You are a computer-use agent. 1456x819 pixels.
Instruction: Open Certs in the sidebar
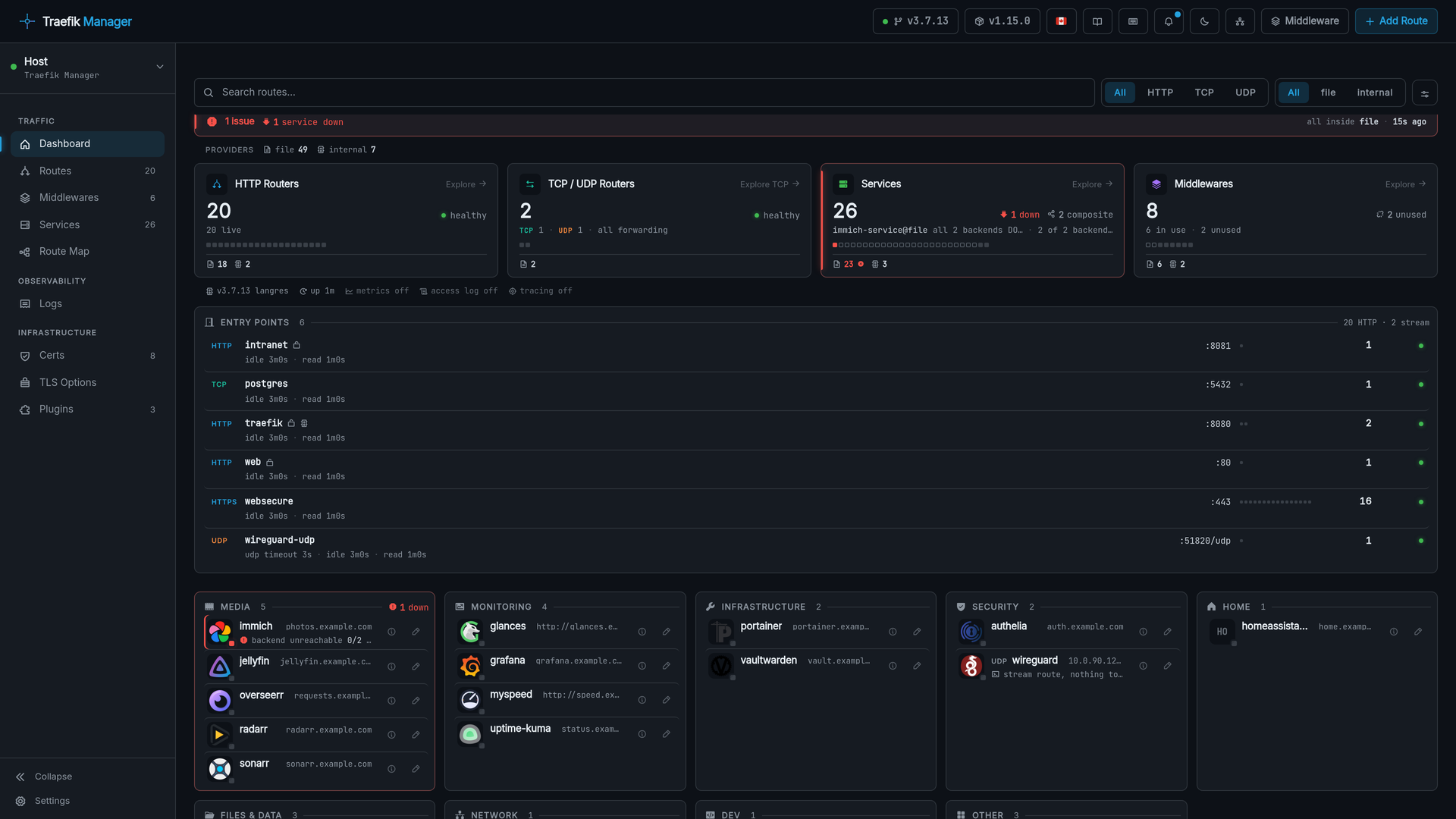pyautogui.click(x=87, y=356)
